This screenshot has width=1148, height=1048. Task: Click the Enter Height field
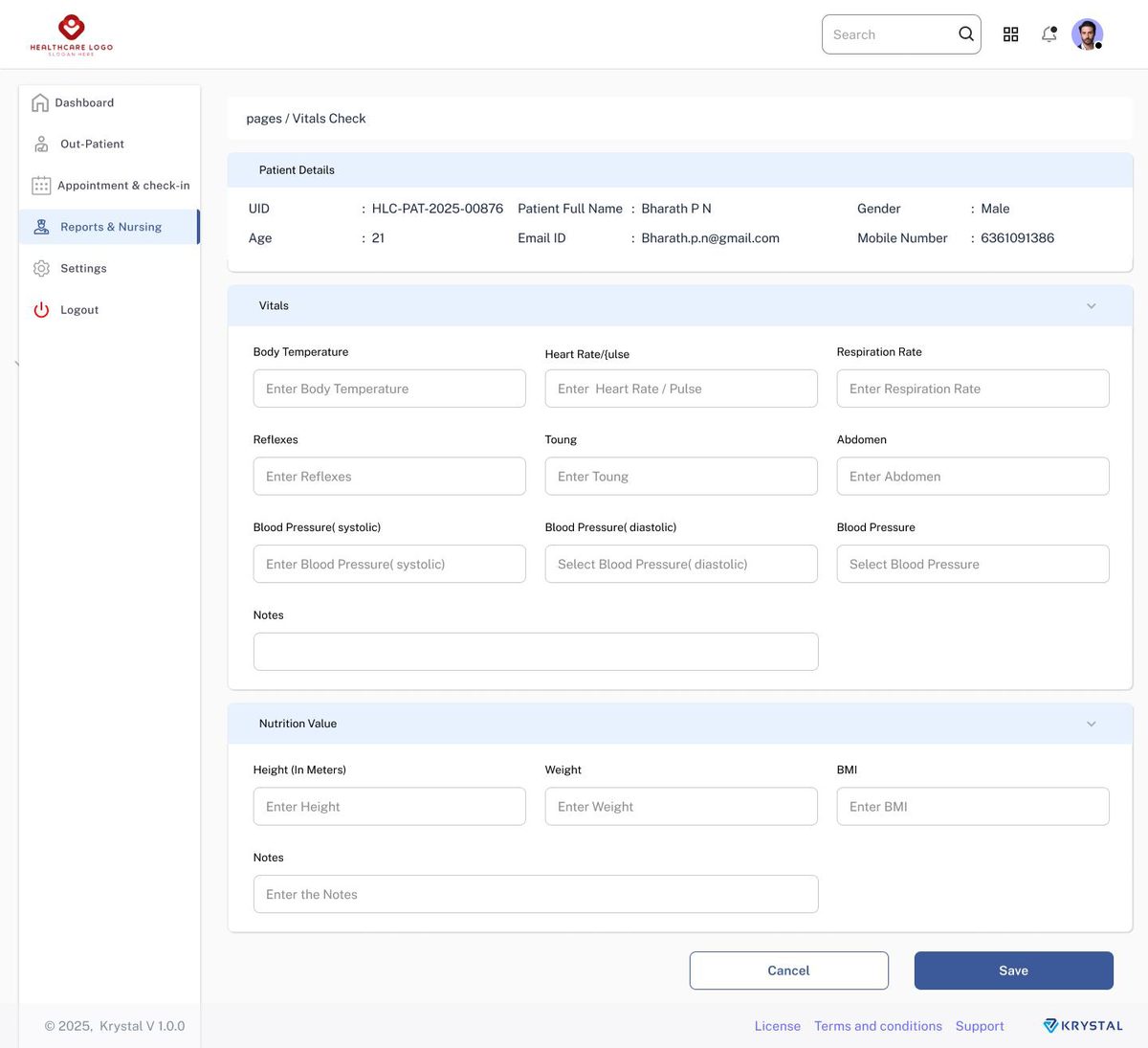pos(389,807)
